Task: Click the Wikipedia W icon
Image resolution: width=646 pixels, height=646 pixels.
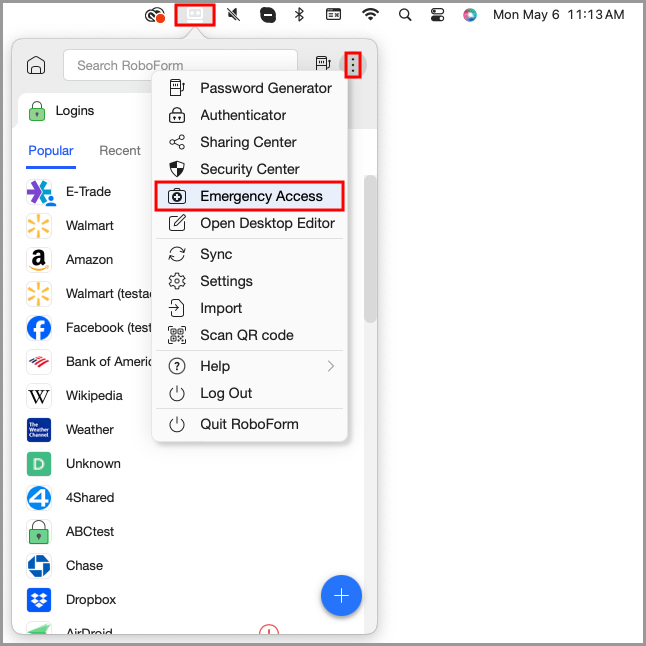Action: [39, 396]
